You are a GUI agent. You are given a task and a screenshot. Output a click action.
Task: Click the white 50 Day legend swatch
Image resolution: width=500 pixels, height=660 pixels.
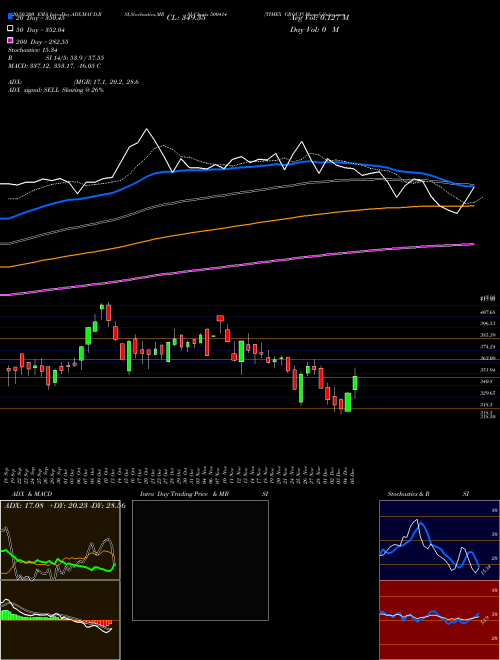[x=11, y=29]
